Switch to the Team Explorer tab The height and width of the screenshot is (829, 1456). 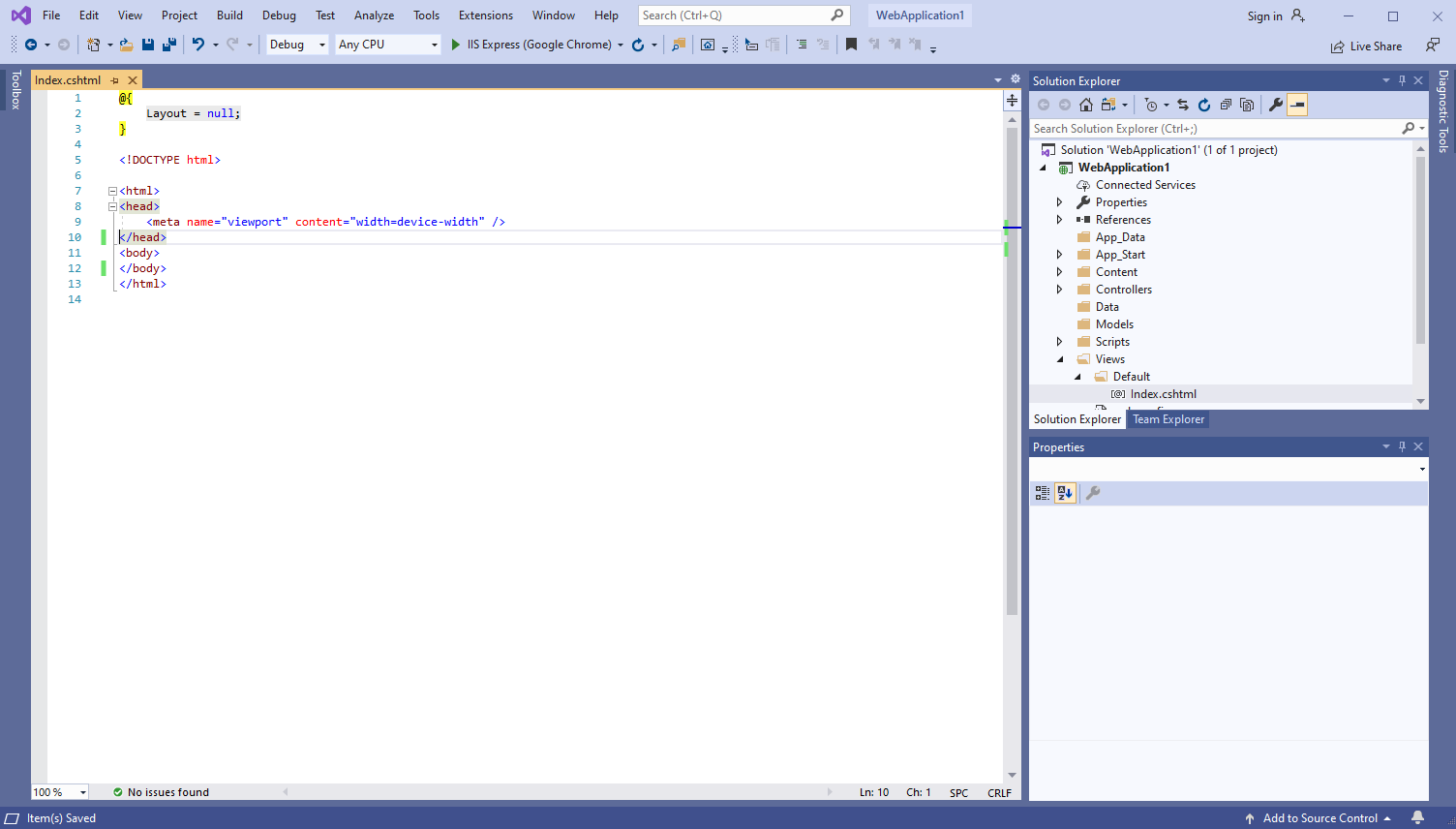pyautogui.click(x=1168, y=419)
